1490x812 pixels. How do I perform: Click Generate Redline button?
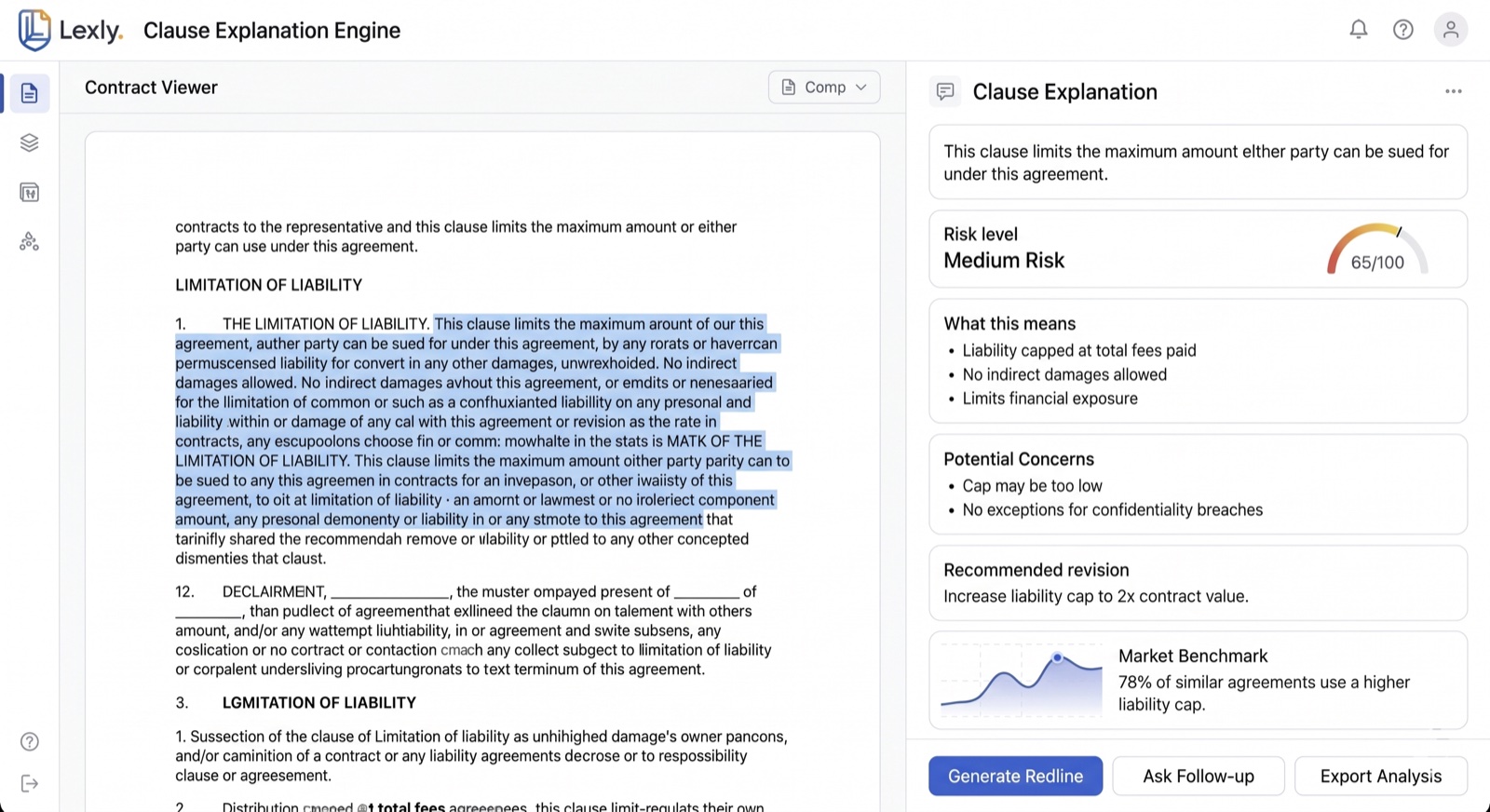[x=1015, y=776]
